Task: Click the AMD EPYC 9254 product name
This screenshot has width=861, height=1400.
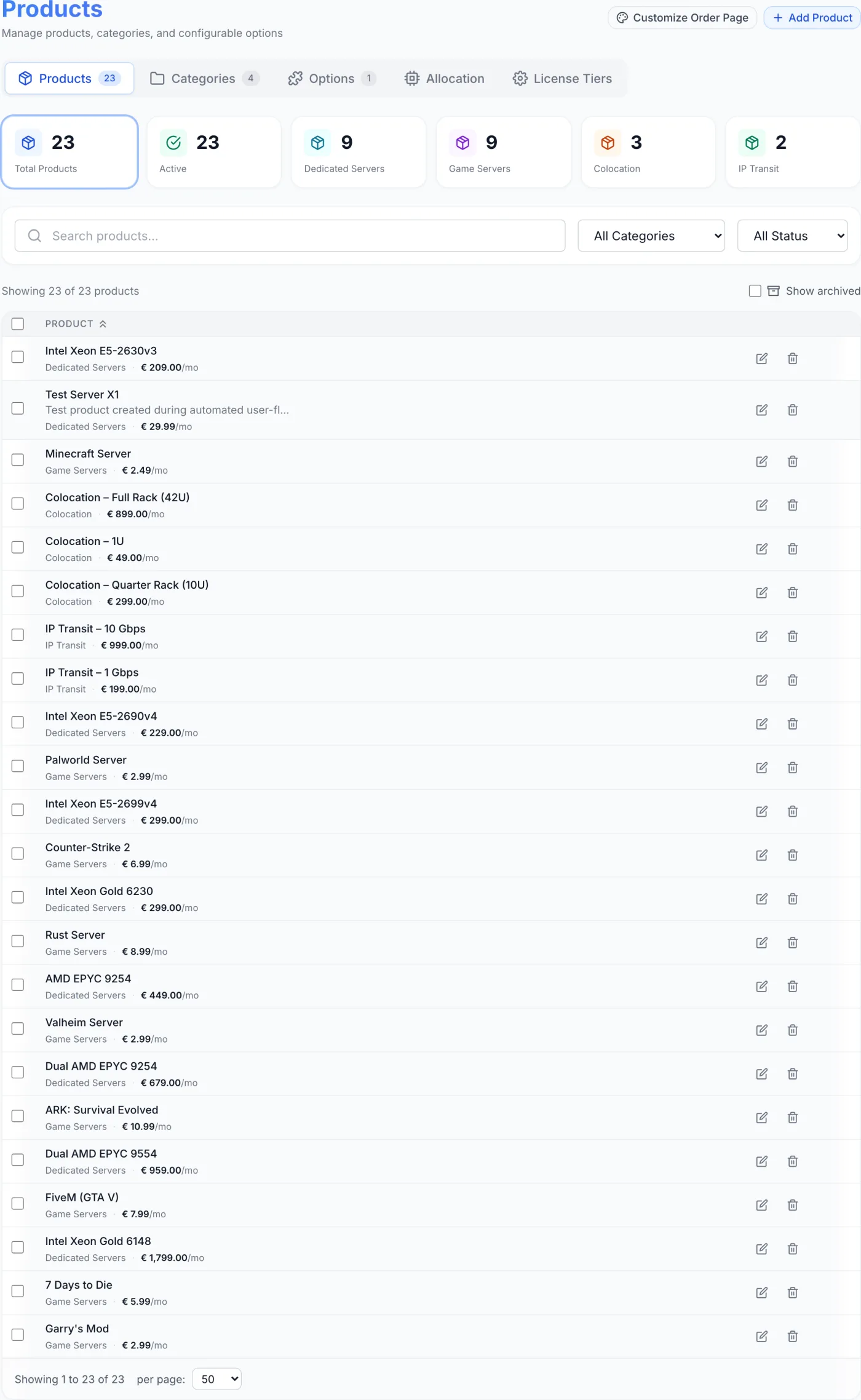Action: [88, 979]
